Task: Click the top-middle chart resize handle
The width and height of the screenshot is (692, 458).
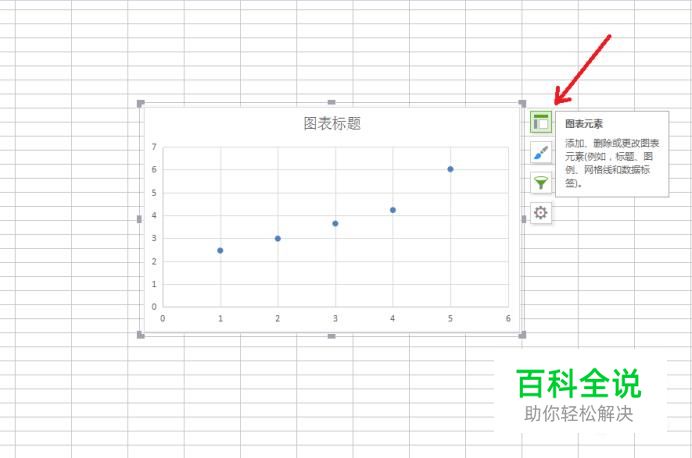Action: pos(331,102)
